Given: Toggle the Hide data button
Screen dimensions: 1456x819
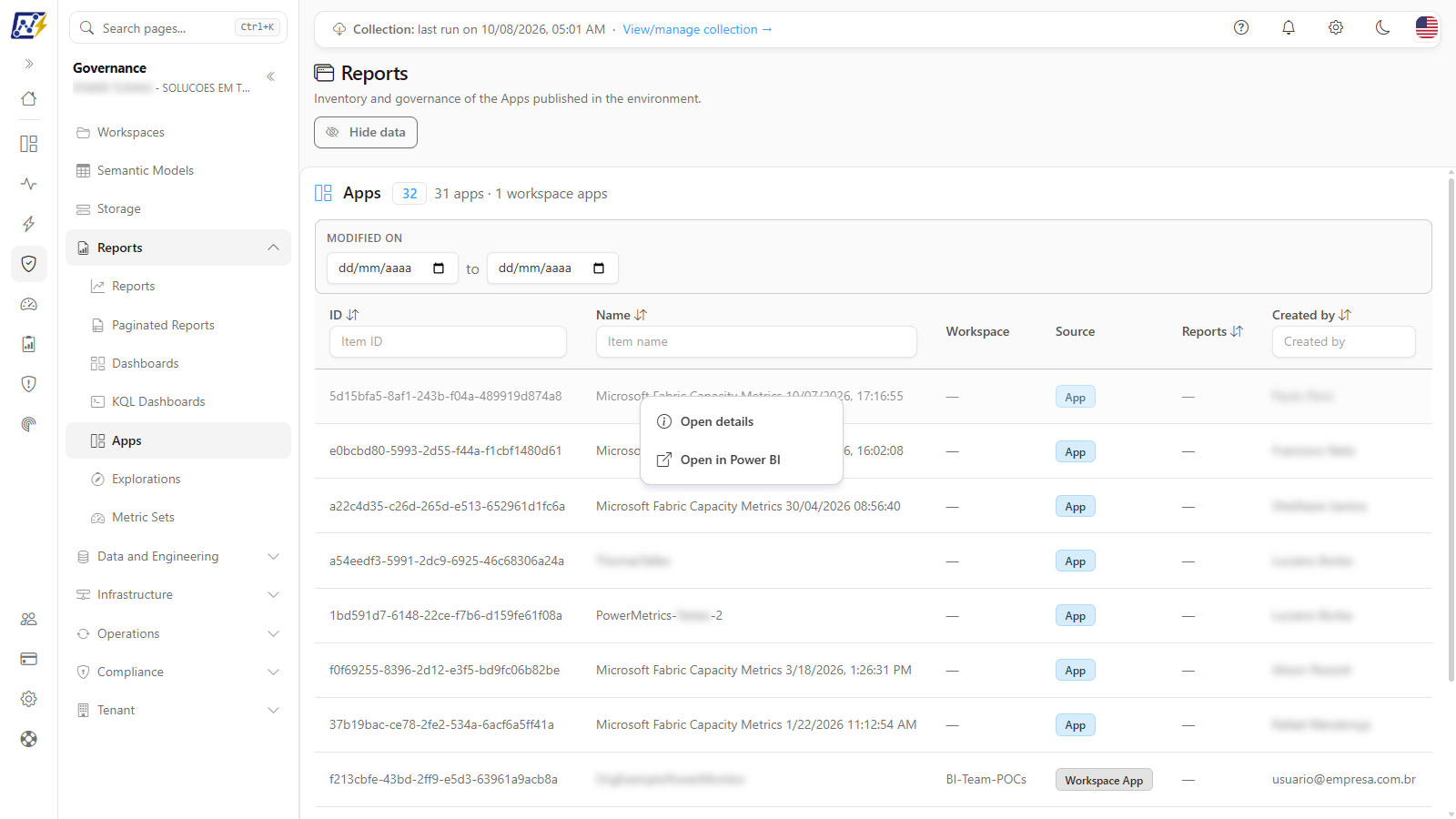Looking at the screenshot, I should (366, 132).
